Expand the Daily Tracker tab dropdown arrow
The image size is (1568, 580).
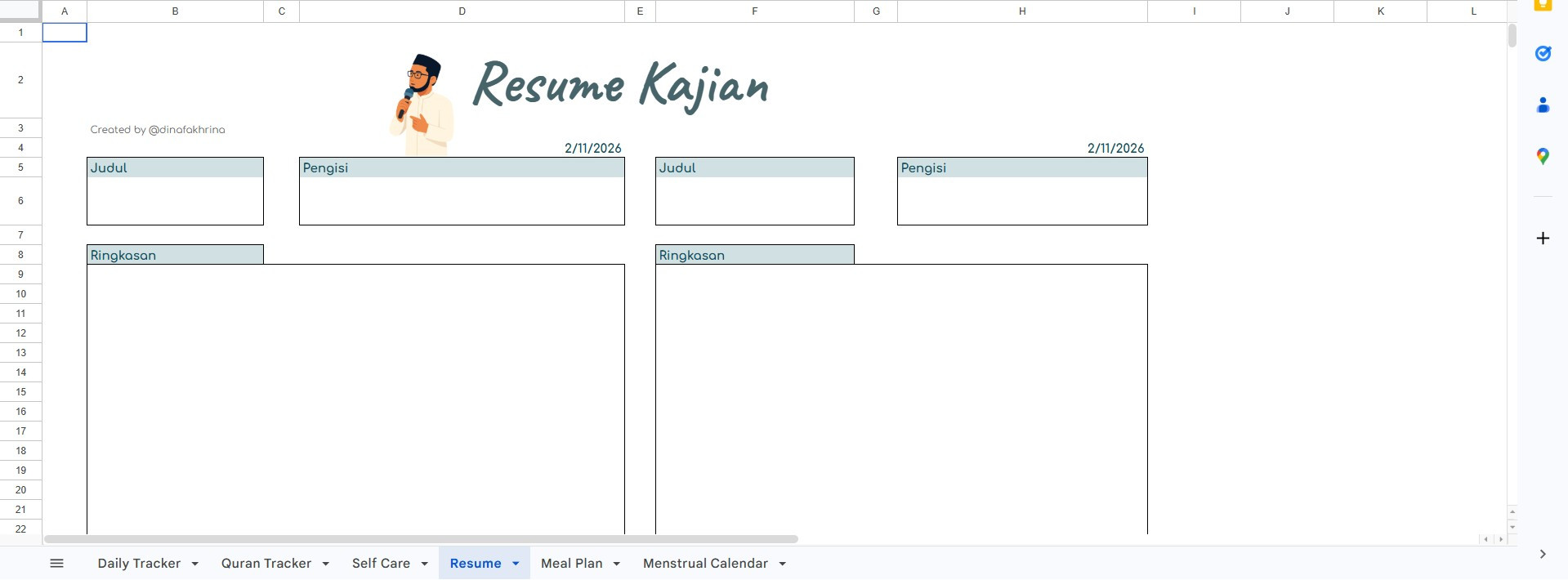pos(194,564)
